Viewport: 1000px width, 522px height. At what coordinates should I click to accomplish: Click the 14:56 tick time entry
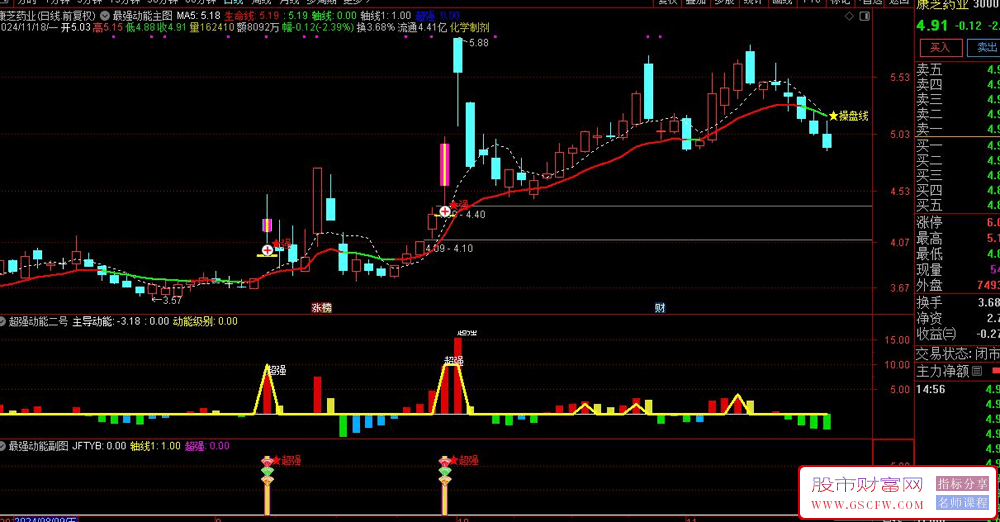[x=930, y=389]
